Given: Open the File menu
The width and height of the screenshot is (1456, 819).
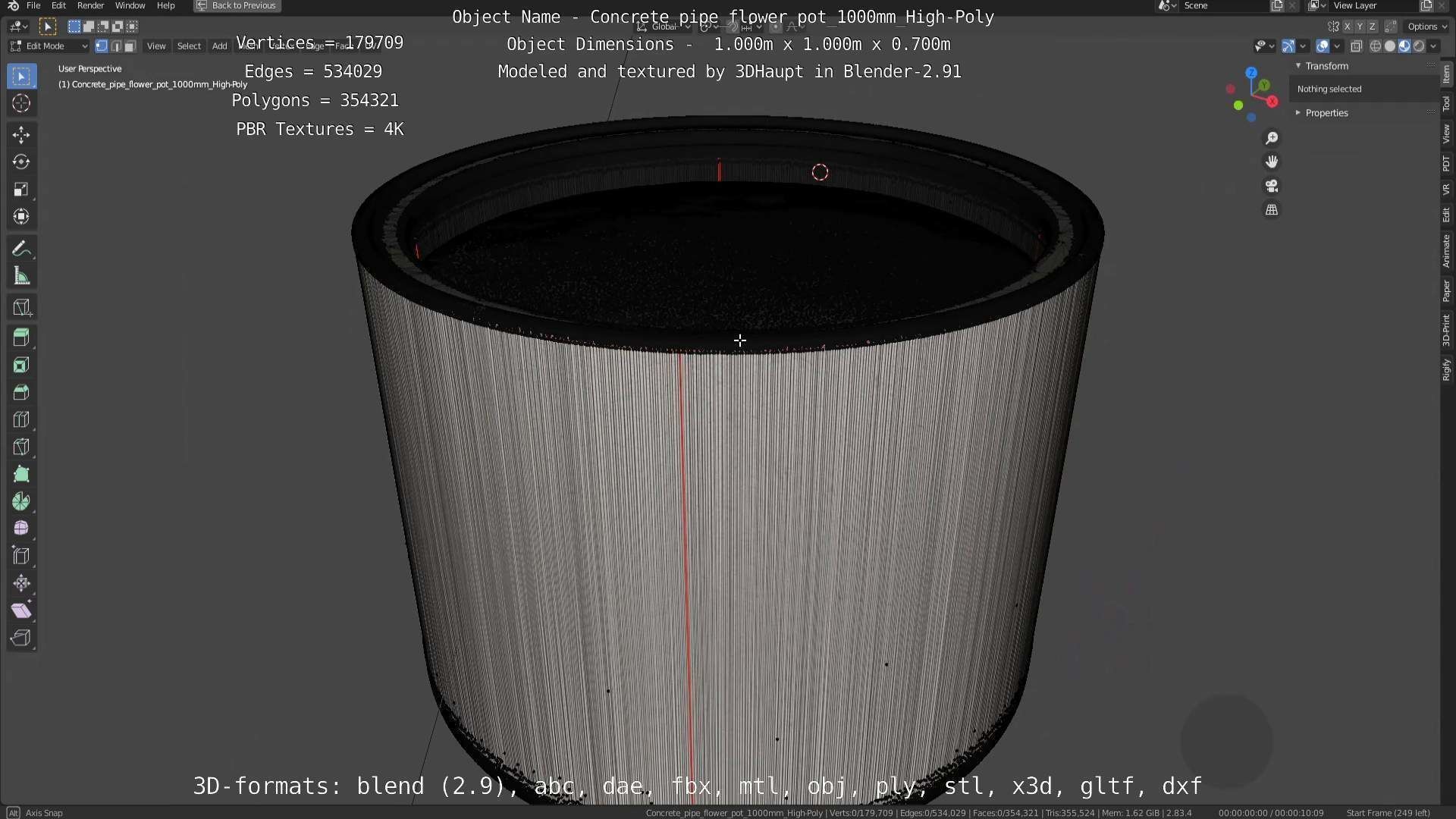Looking at the screenshot, I should coord(33,5).
